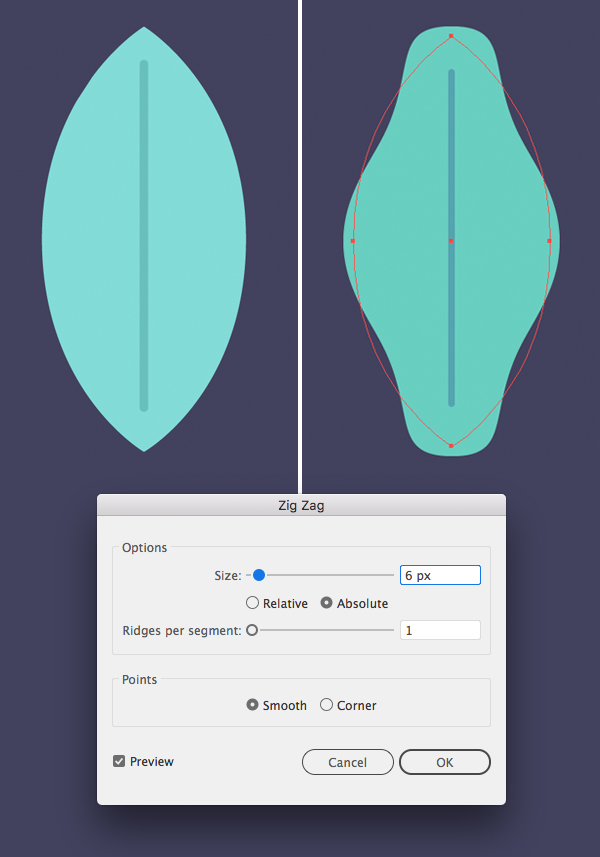Click the Size slider handle
This screenshot has height=857, width=600.
pos(258,575)
